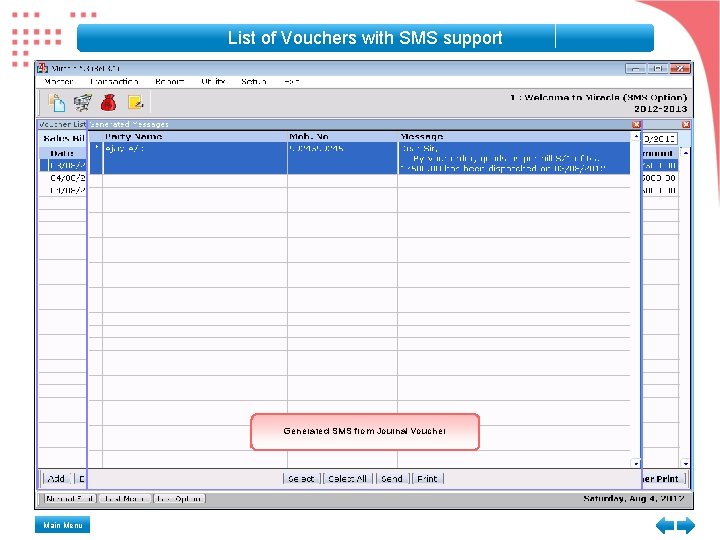Open the documents copy toolbar icon
Screen dimensions: 720x540
pos(57,103)
